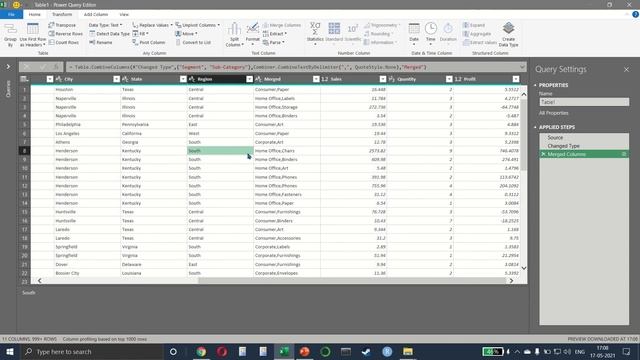Viewport: 640px width, 360px height.
Task: Click the Expand structured column tool
Action: pos(474,25)
